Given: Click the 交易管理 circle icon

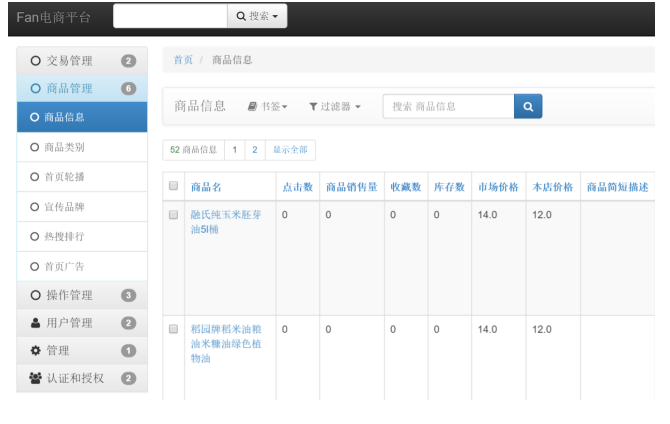Looking at the screenshot, I should pos(35,61).
